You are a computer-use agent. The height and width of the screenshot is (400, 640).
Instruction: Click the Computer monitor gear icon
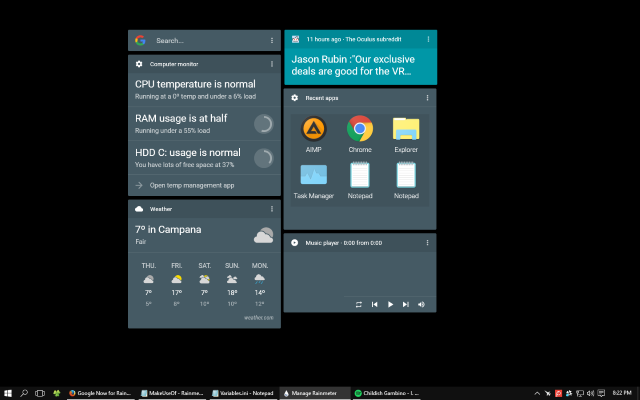(139, 64)
